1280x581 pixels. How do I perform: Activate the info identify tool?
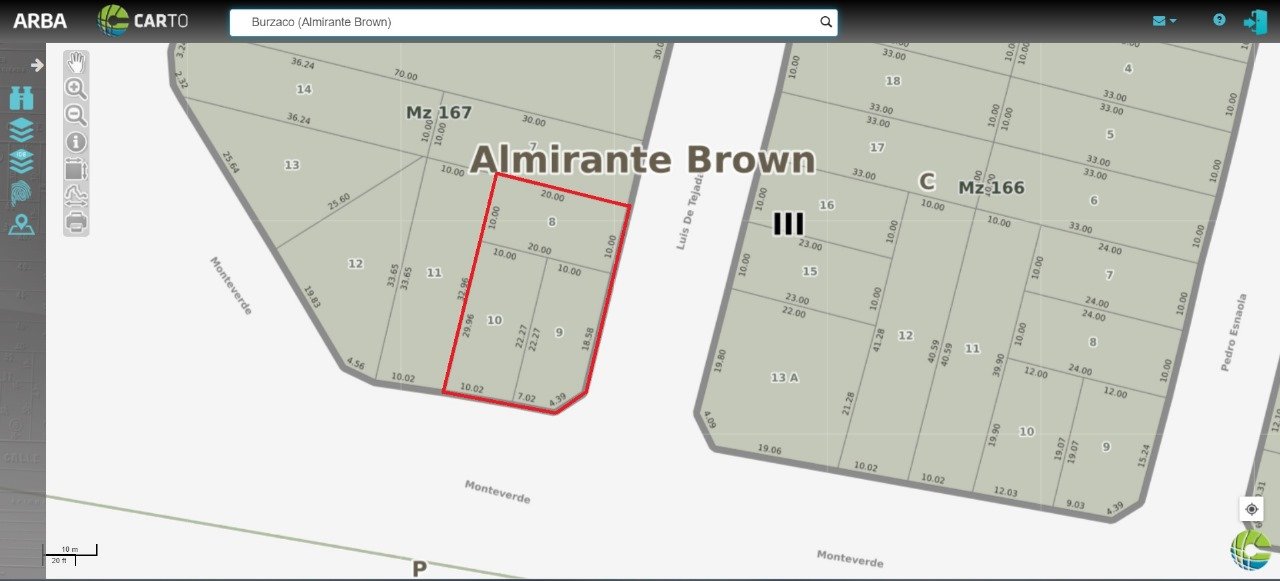[x=76, y=142]
